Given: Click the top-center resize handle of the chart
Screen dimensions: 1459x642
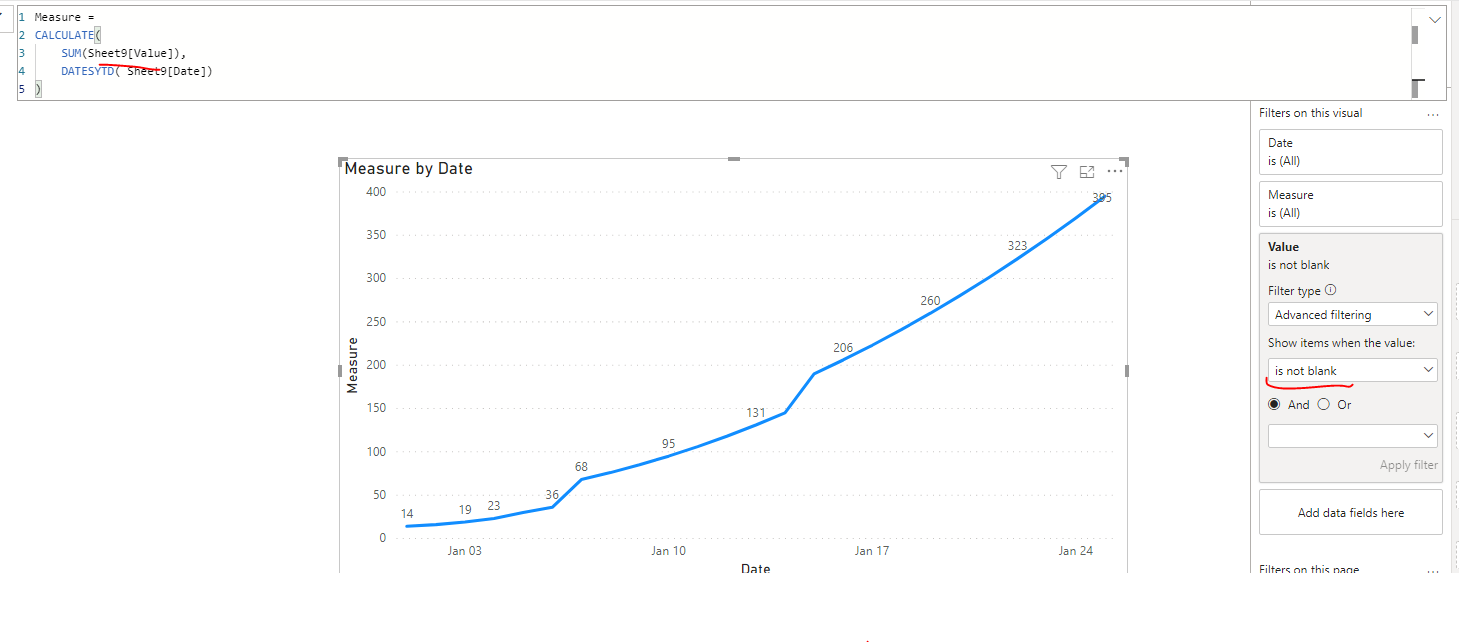Looking at the screenshot, I should point(734,159).
